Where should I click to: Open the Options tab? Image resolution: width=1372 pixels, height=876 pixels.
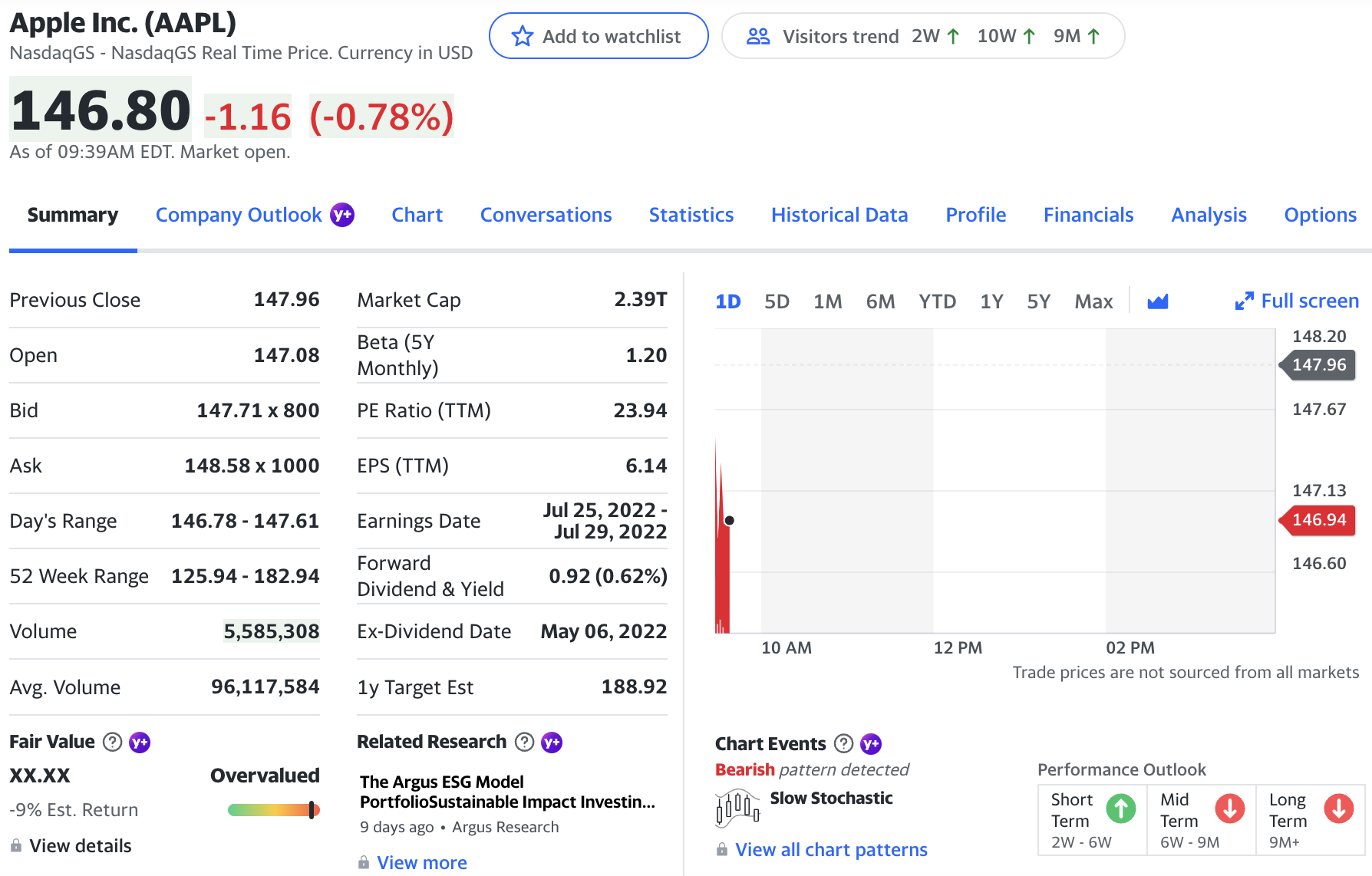pos(1321,215)
